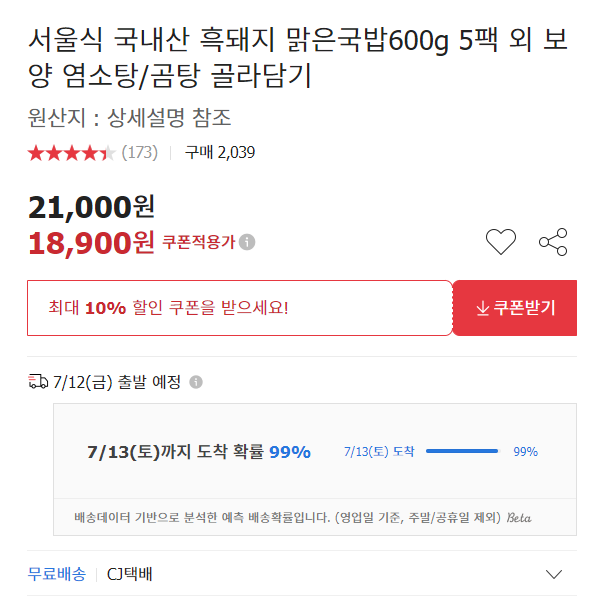
Task: Open the (173) review count link
Action: pyautogui.click(x=140, y=153)
